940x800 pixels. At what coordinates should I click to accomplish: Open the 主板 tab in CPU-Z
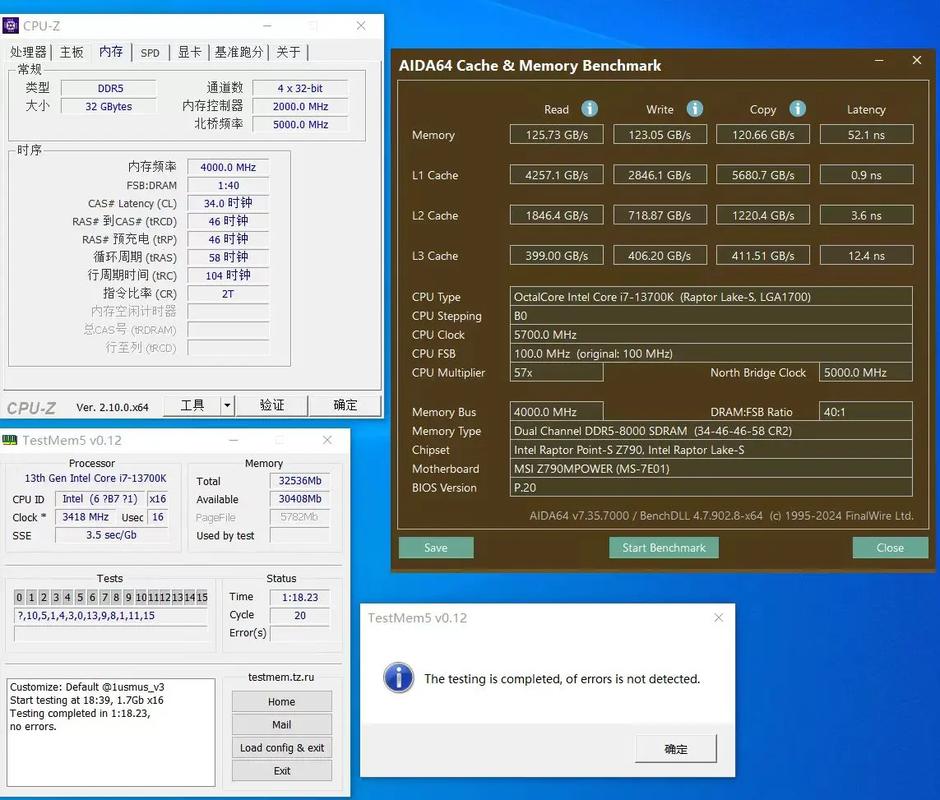point(71,52)
